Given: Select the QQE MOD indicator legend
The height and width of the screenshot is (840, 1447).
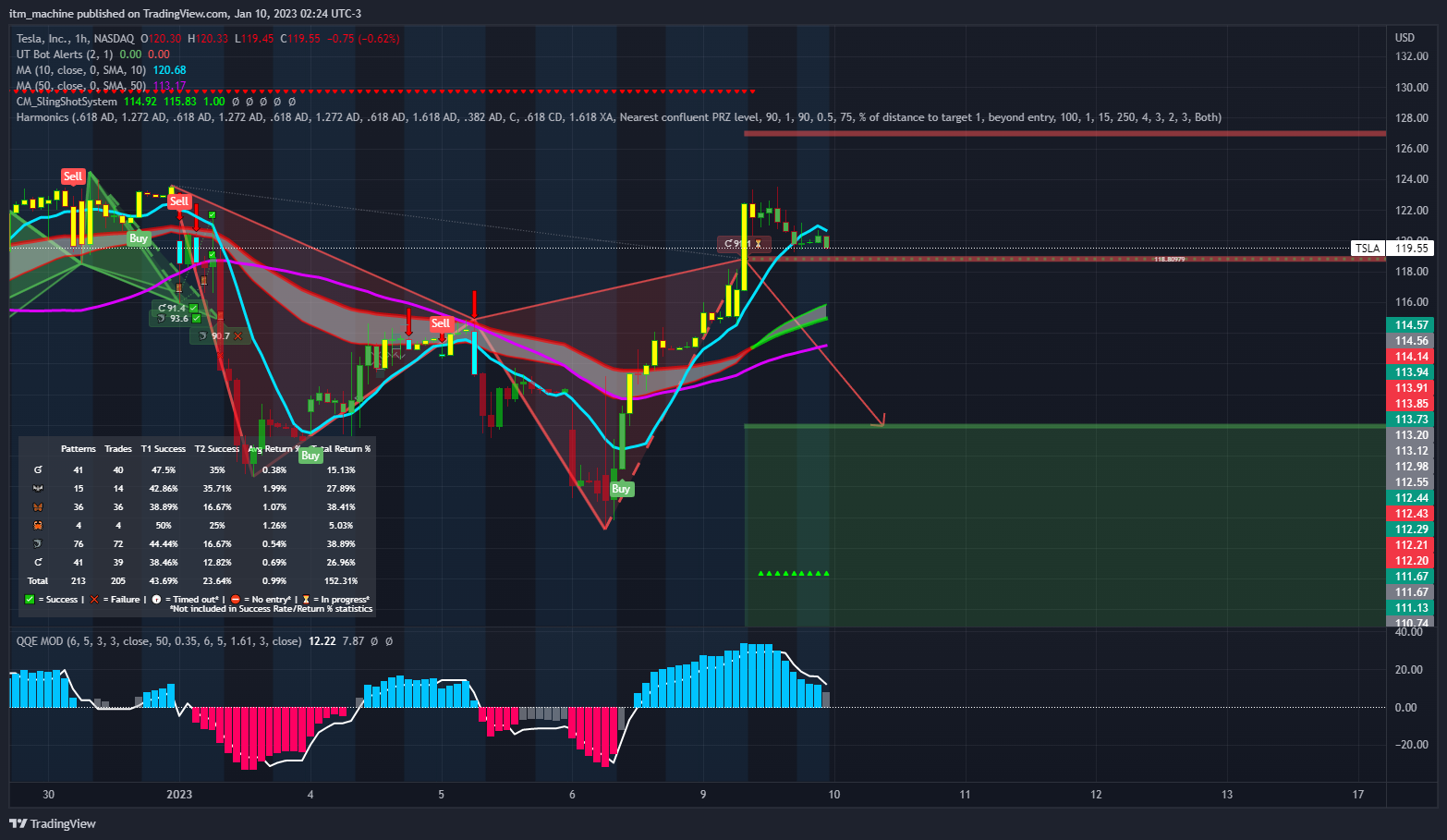Looking at the screenshot, I should pos(158,640).
